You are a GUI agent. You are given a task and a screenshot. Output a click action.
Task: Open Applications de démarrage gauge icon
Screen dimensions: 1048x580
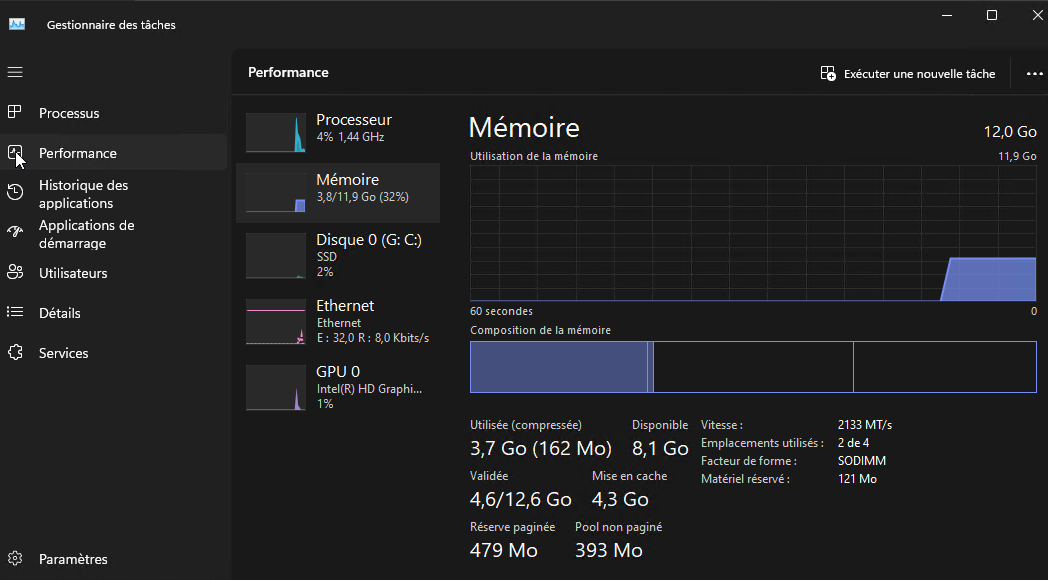(x=15, y=233)
